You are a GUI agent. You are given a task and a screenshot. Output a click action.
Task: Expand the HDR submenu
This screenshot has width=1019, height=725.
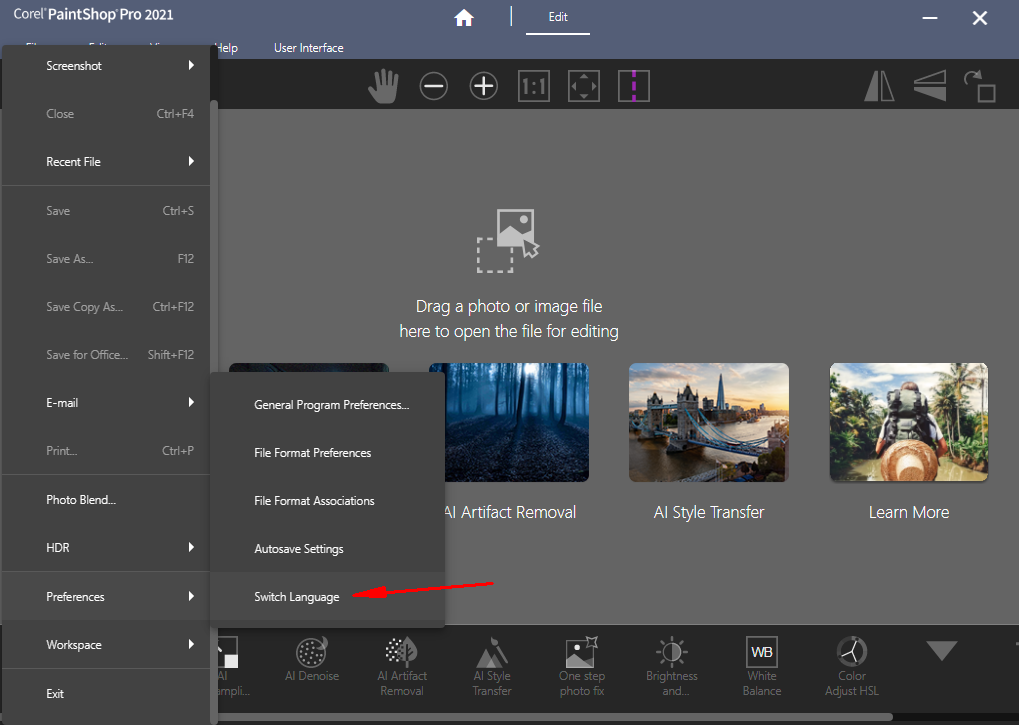[x=106, y=548]
